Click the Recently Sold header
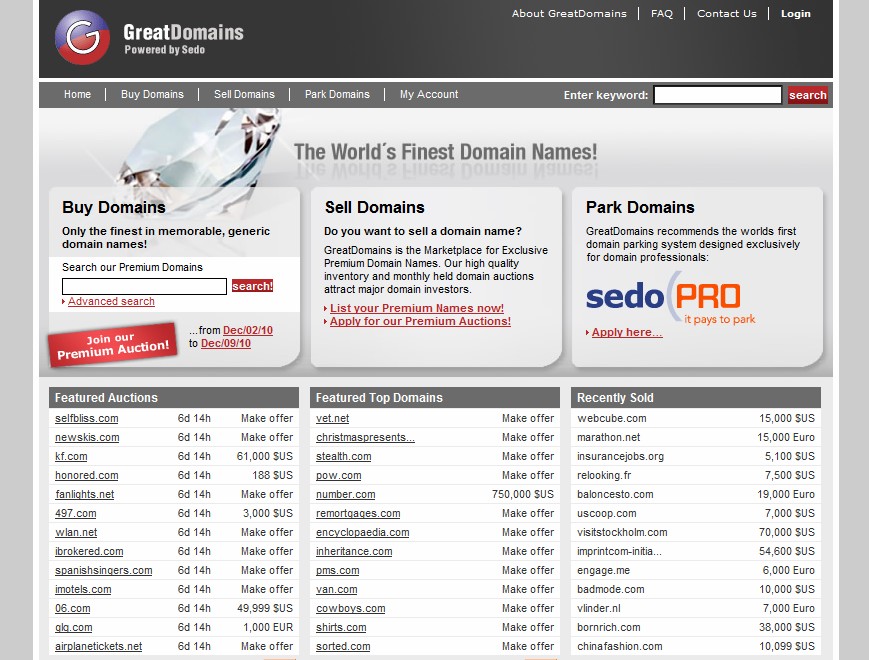The image size is (869, 660). (696, 398)
